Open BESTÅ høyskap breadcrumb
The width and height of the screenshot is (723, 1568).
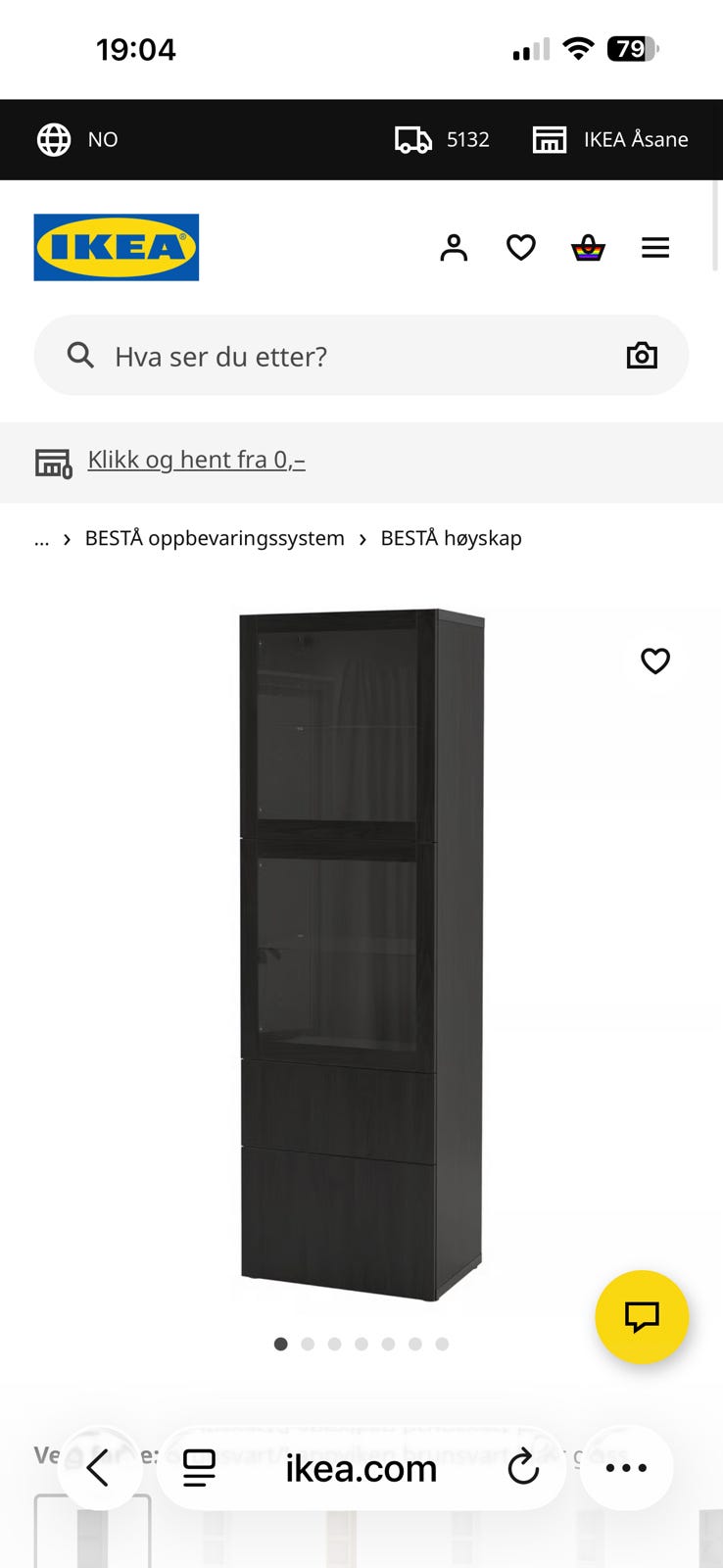pyautogui.click(x=451, y=538)
